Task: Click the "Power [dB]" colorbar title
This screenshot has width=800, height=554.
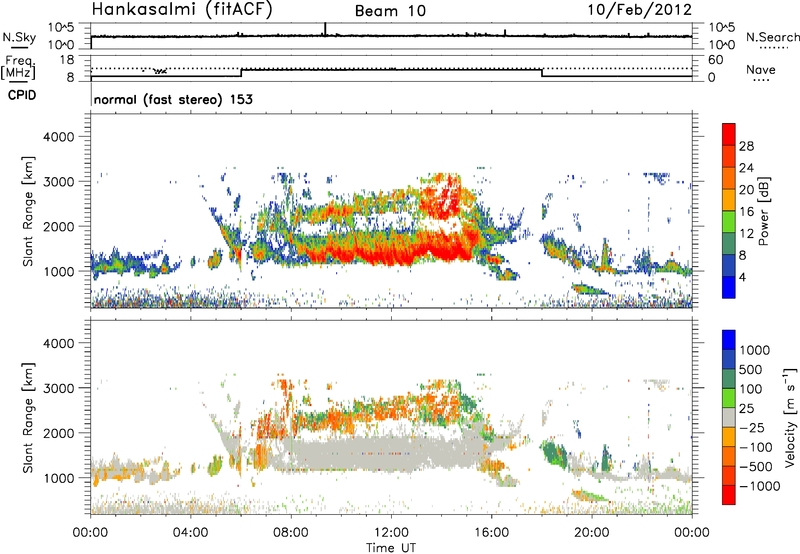Action: coord(763,211)
